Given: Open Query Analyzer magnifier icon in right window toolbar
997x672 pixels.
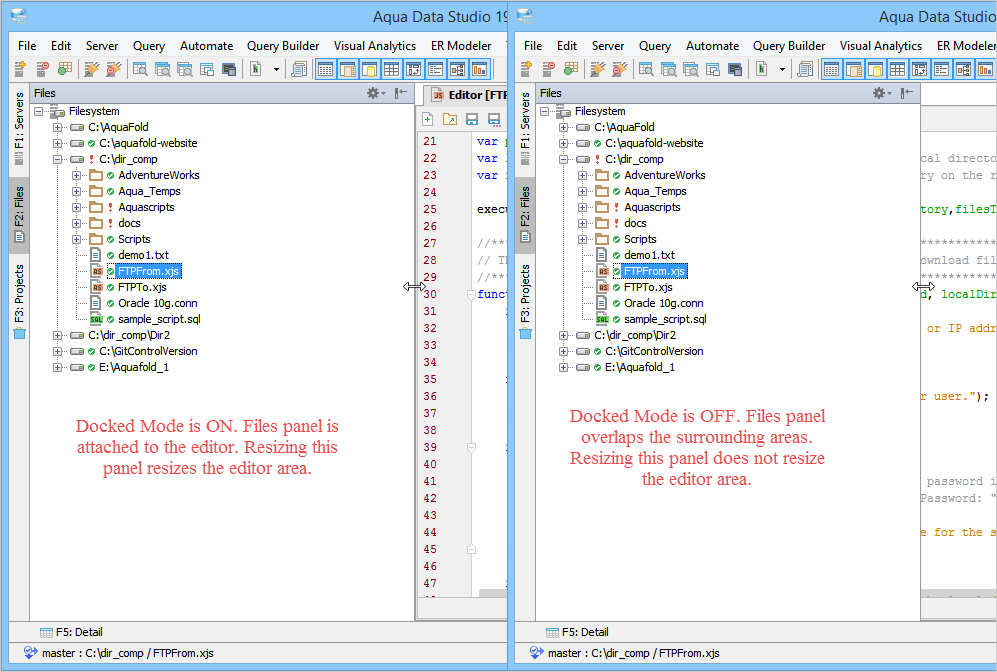Looking at the screenshot, I should [x=646, y=69].
